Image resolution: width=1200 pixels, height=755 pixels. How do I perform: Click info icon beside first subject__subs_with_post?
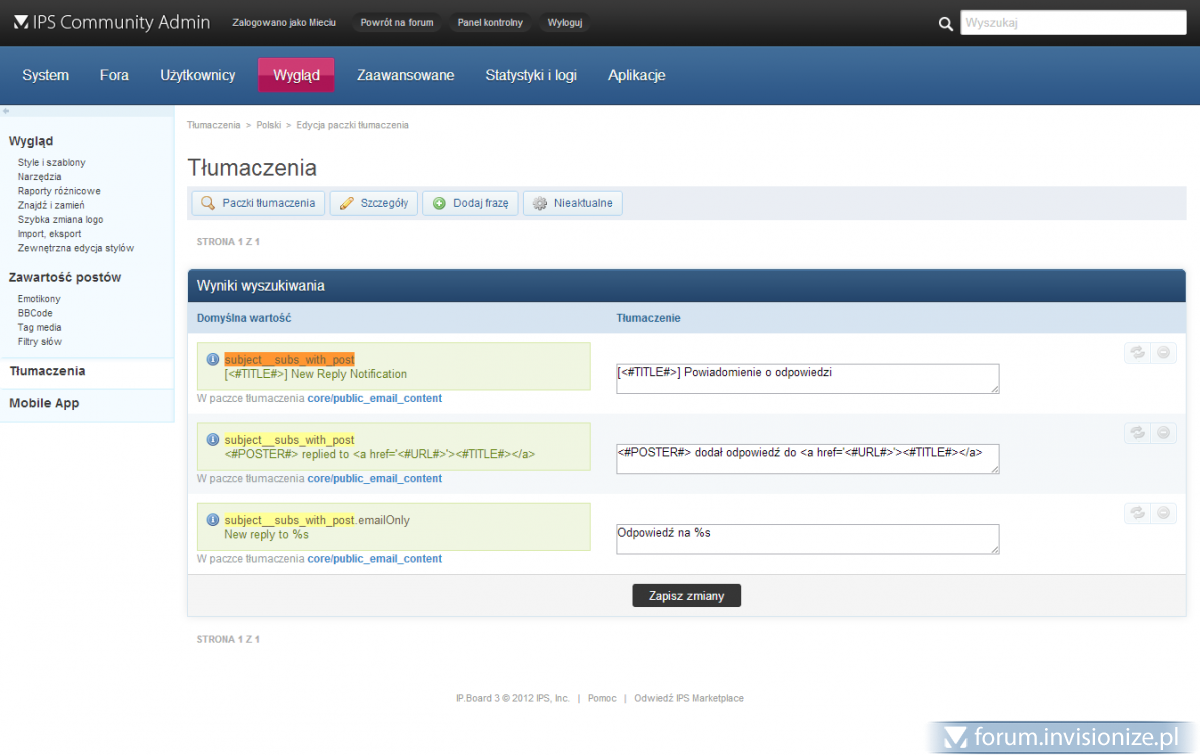pos(213,359)
